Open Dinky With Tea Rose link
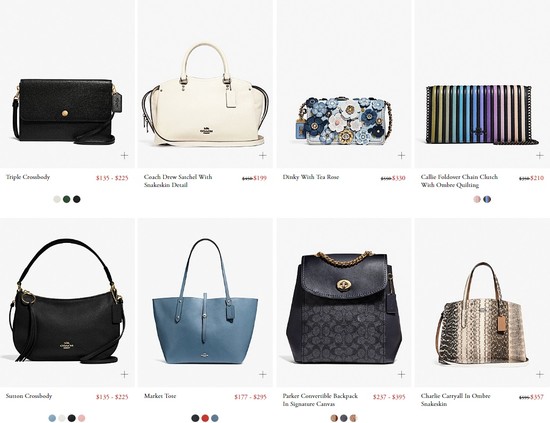550x423 pixels. pyautogui.click(x=311, y=177)
